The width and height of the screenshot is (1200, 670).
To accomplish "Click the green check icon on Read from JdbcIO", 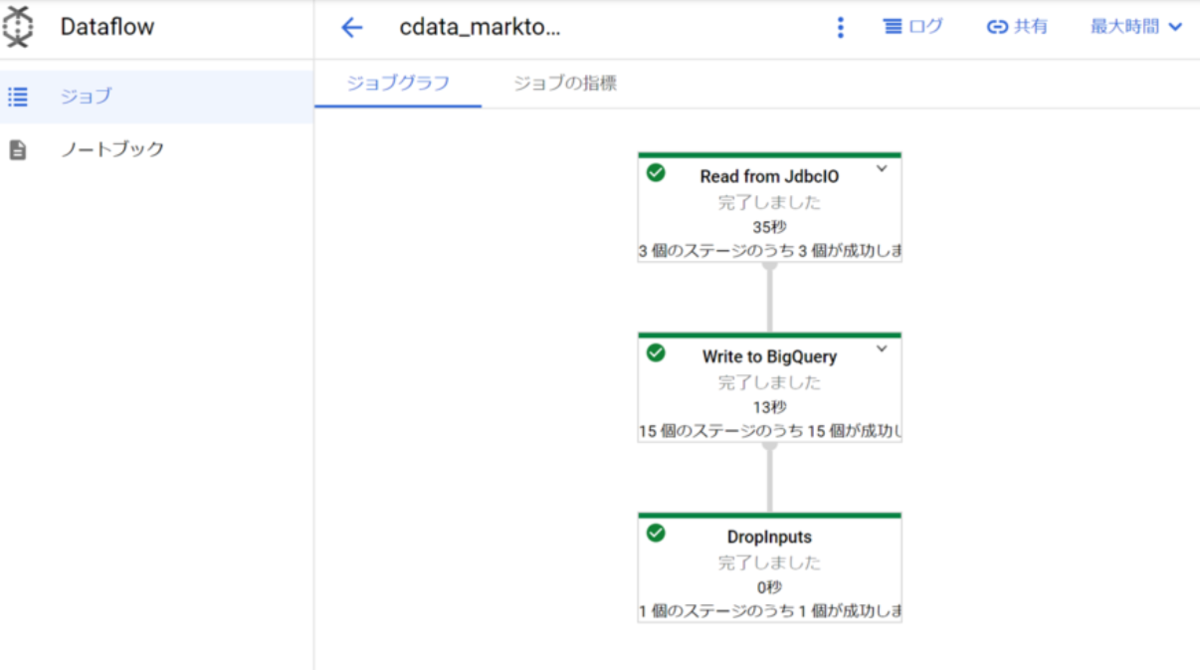I will click(656, 173).
